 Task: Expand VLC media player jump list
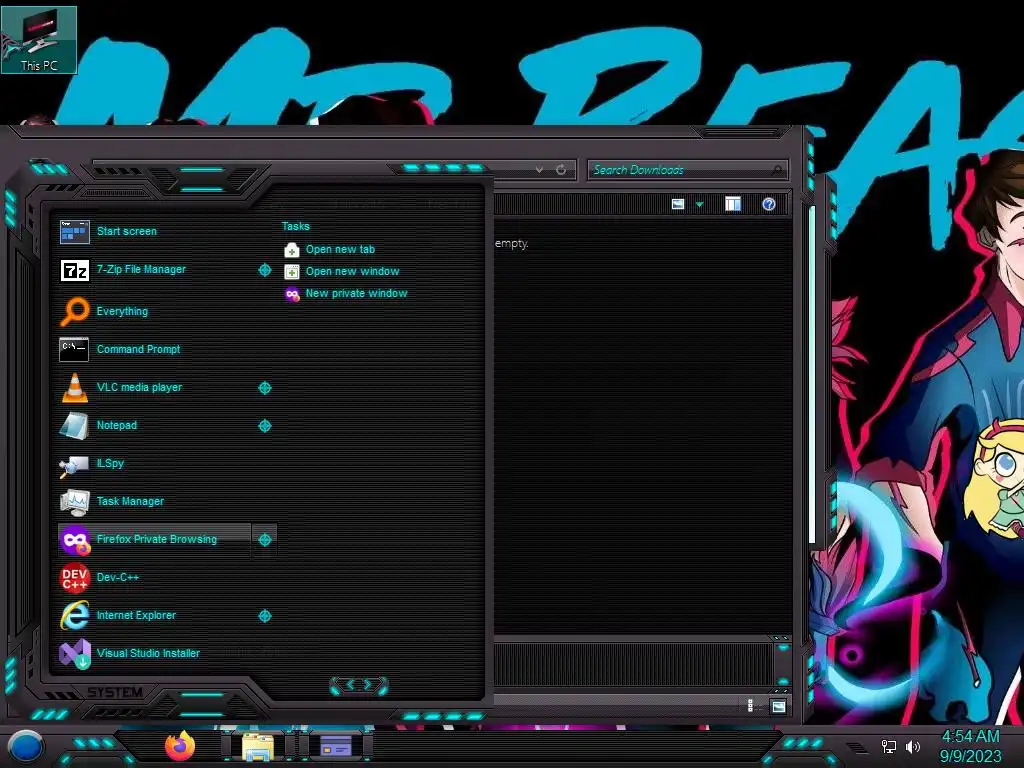264,388
